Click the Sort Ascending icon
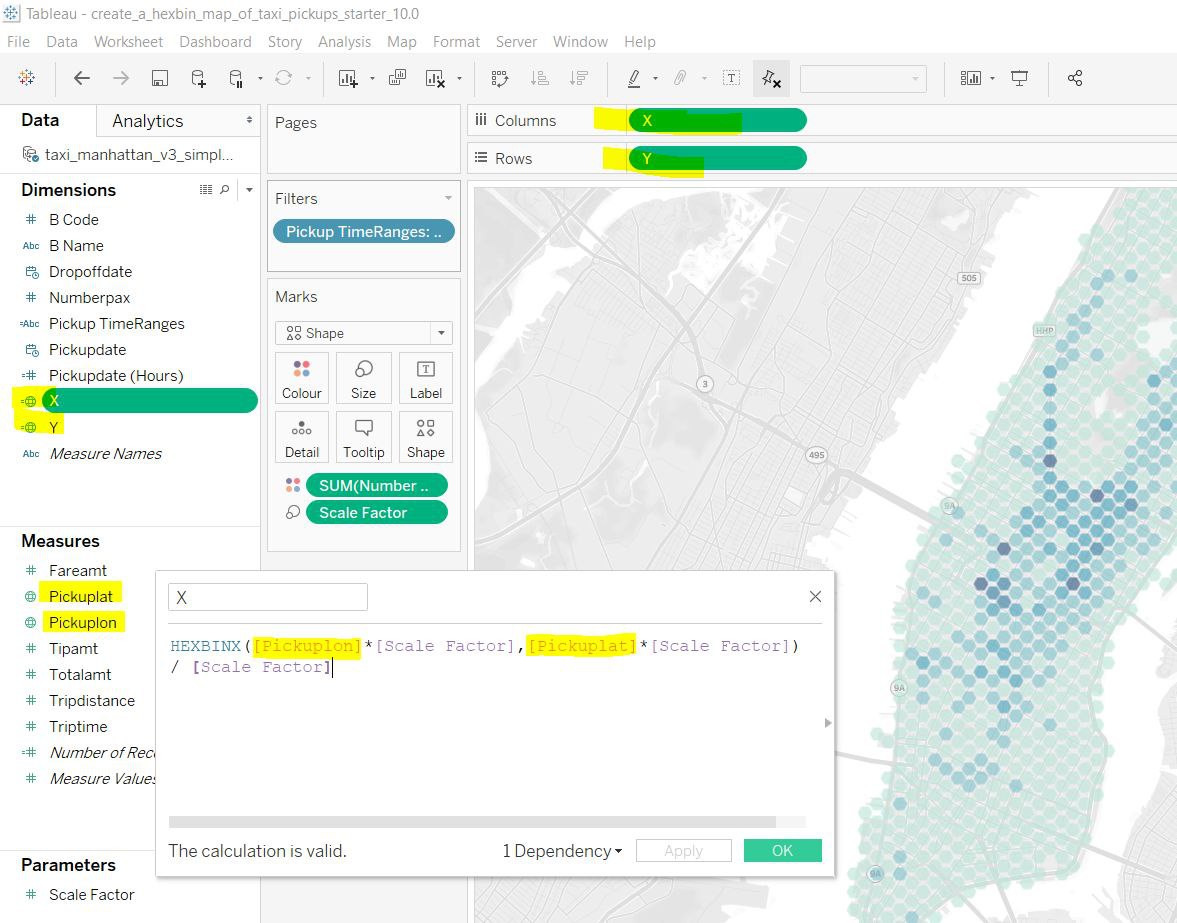Screen dimensions: 1177x923 tap(540, 78)
